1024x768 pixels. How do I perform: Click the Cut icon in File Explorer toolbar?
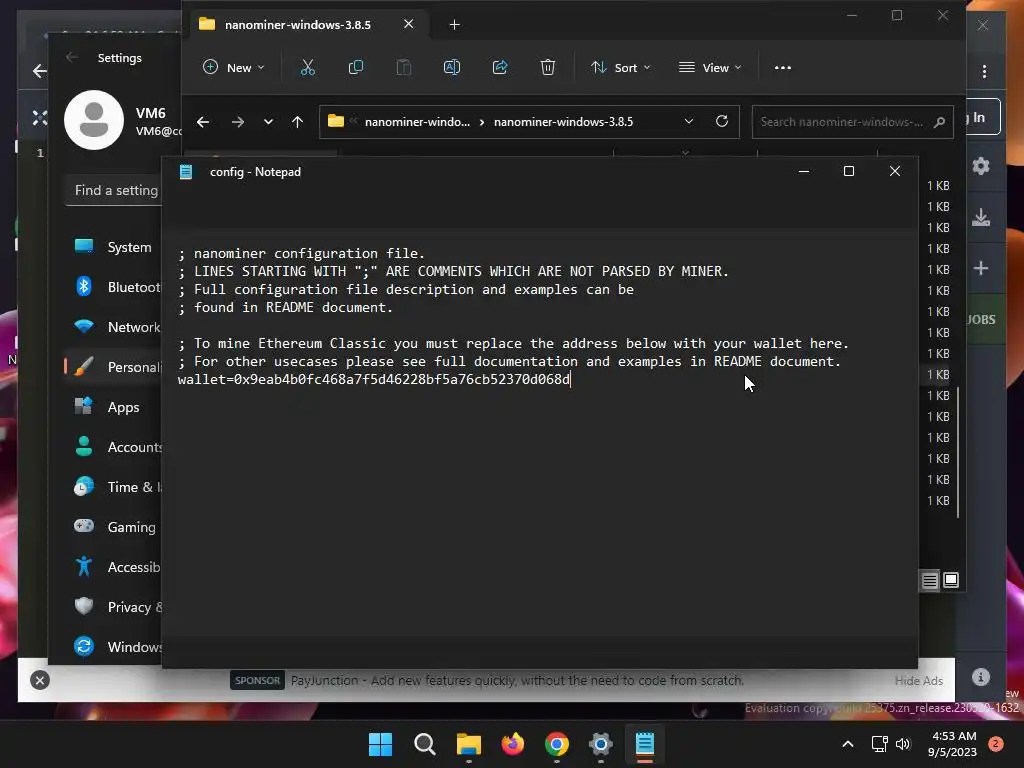coord(308,67)
